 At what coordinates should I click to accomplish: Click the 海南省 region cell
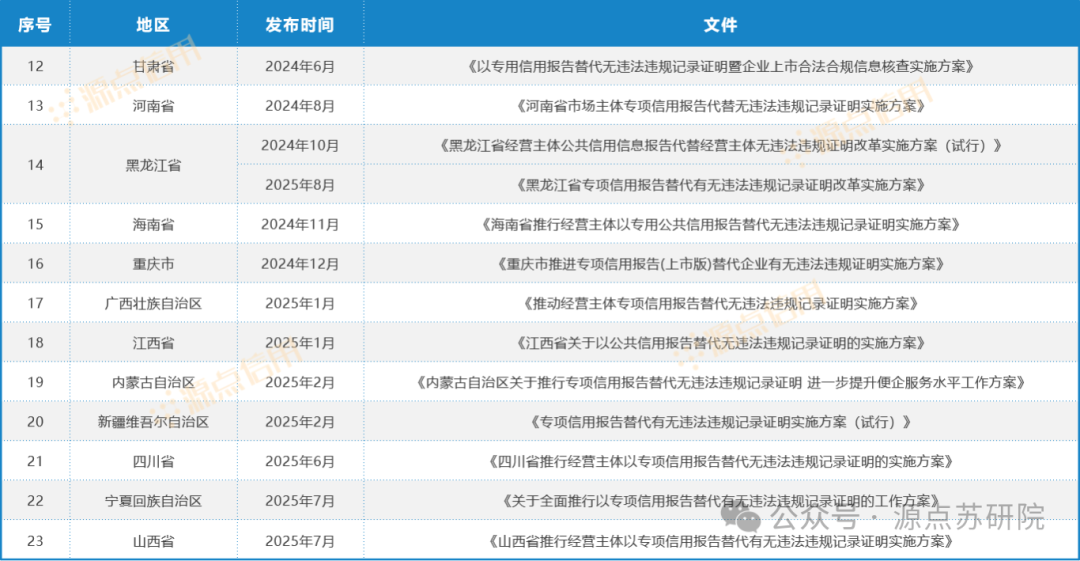(153, 224)
